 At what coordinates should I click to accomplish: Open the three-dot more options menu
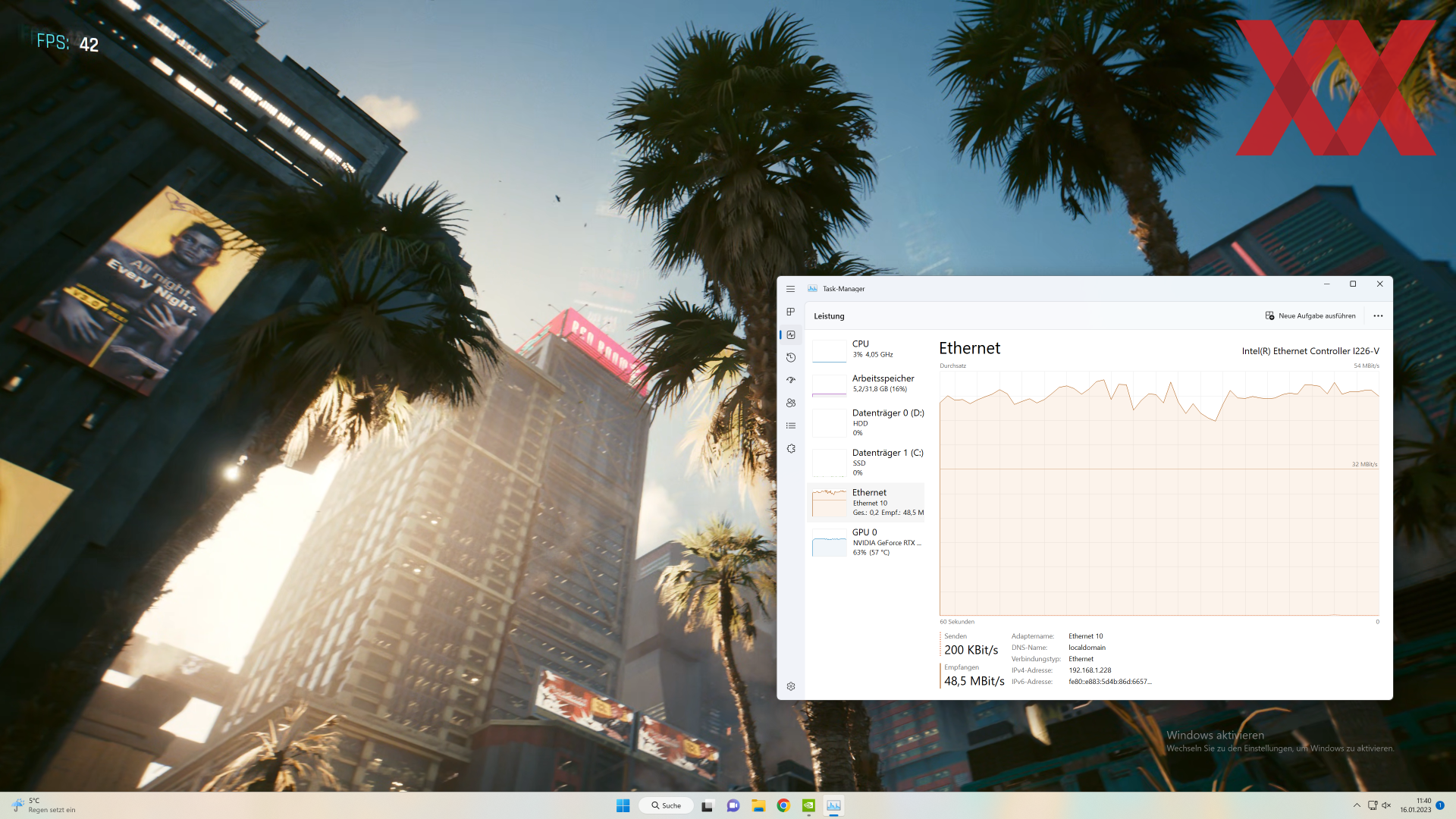pos(1378,316)
